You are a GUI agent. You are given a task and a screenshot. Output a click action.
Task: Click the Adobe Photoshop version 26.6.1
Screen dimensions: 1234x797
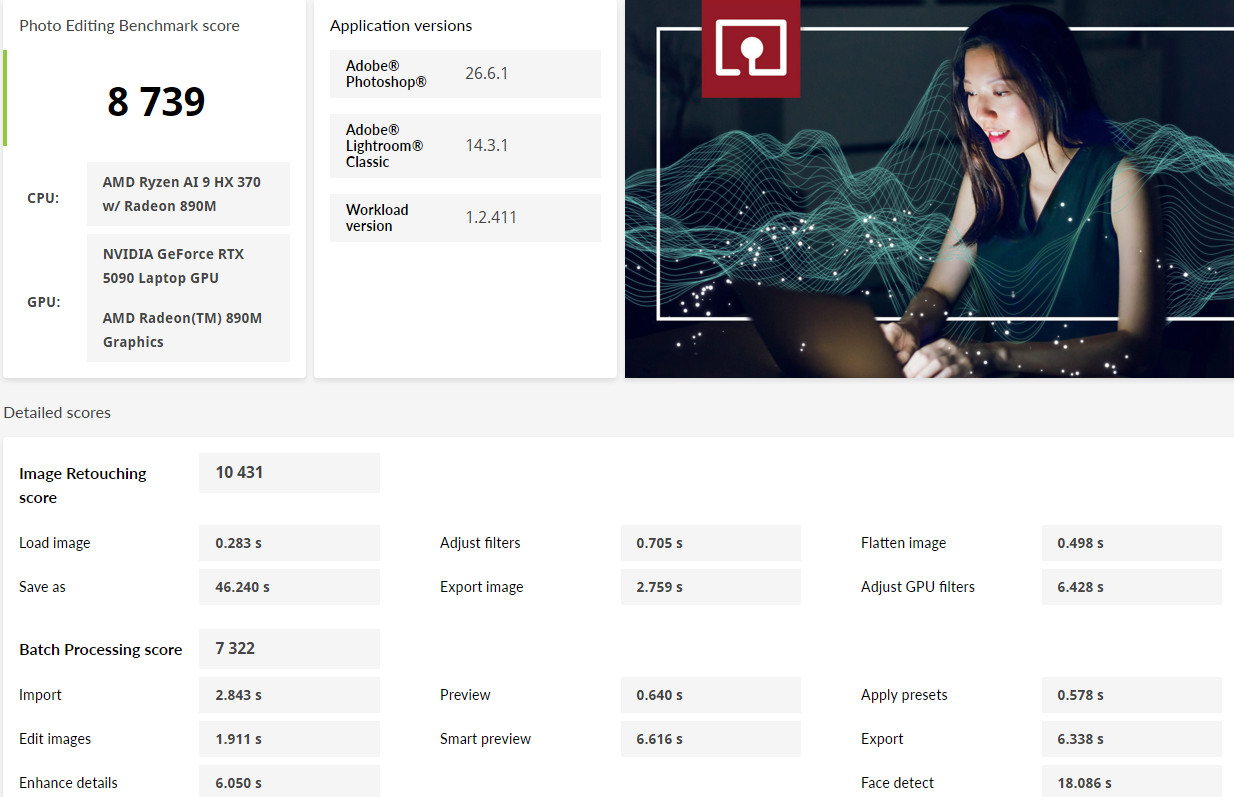tap(487, 73)
